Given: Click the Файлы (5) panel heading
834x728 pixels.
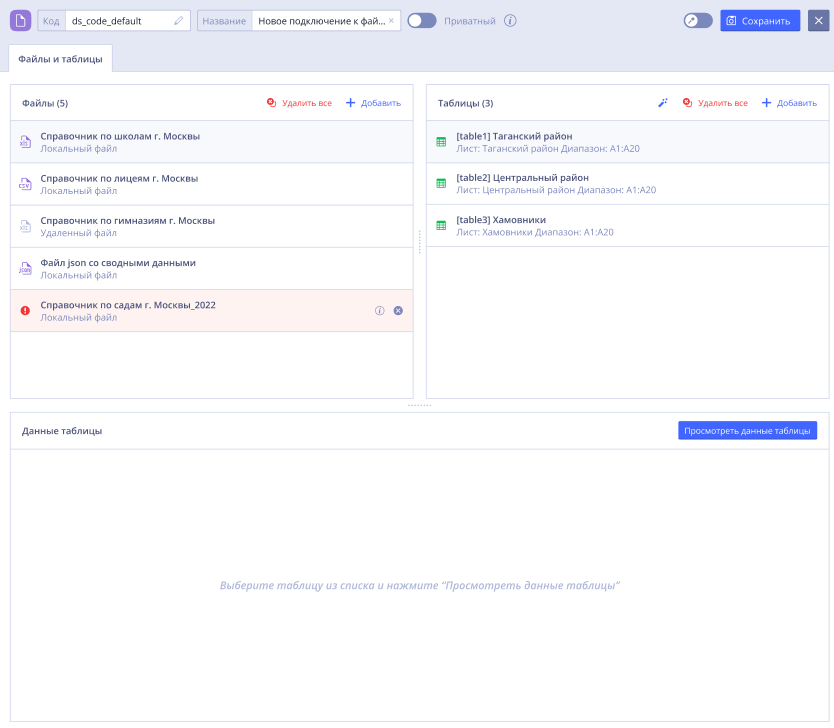Looking at the screenshot, I should pyautogui.click(x=45, y=103).
